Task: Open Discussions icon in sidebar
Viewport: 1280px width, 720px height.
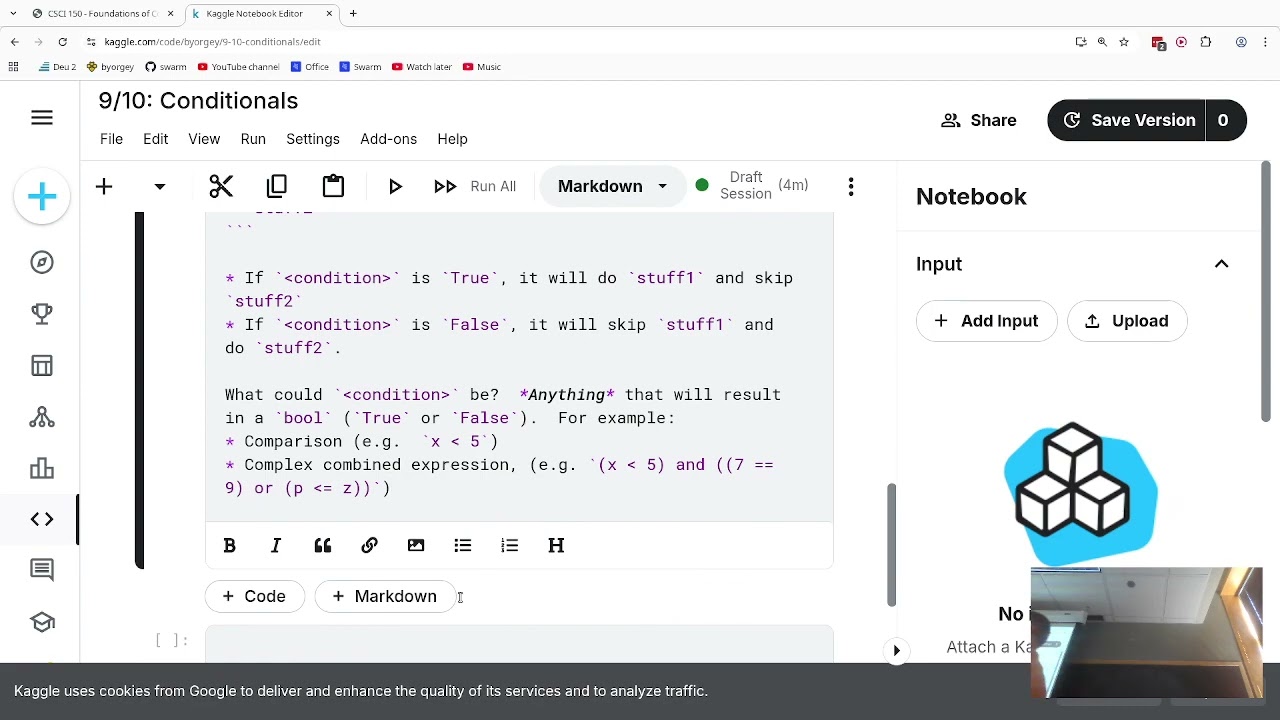Action: click(42, 570)
